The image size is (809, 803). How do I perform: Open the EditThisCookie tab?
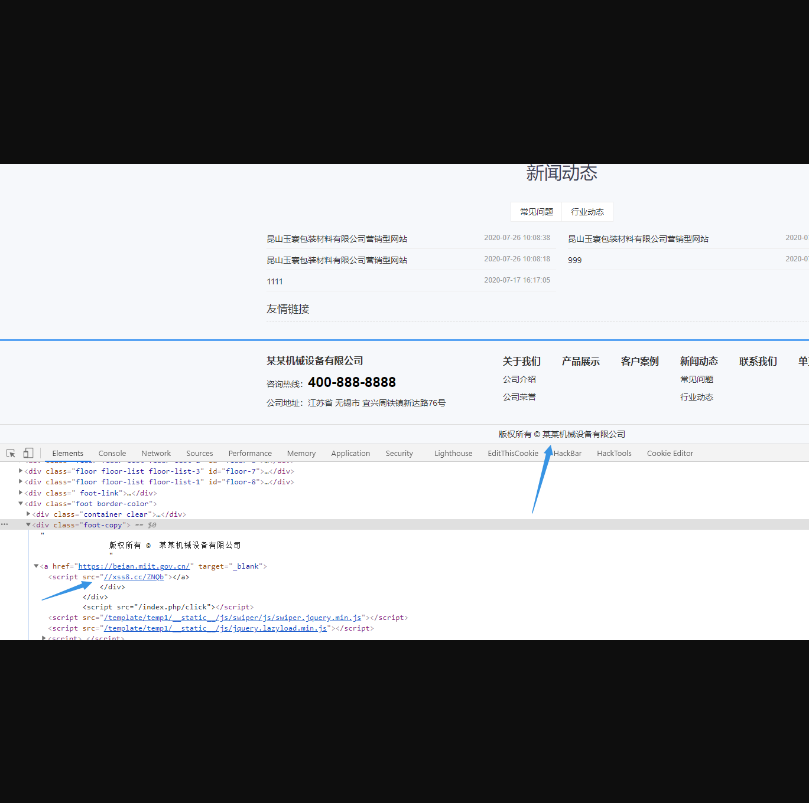pos(513,453)
